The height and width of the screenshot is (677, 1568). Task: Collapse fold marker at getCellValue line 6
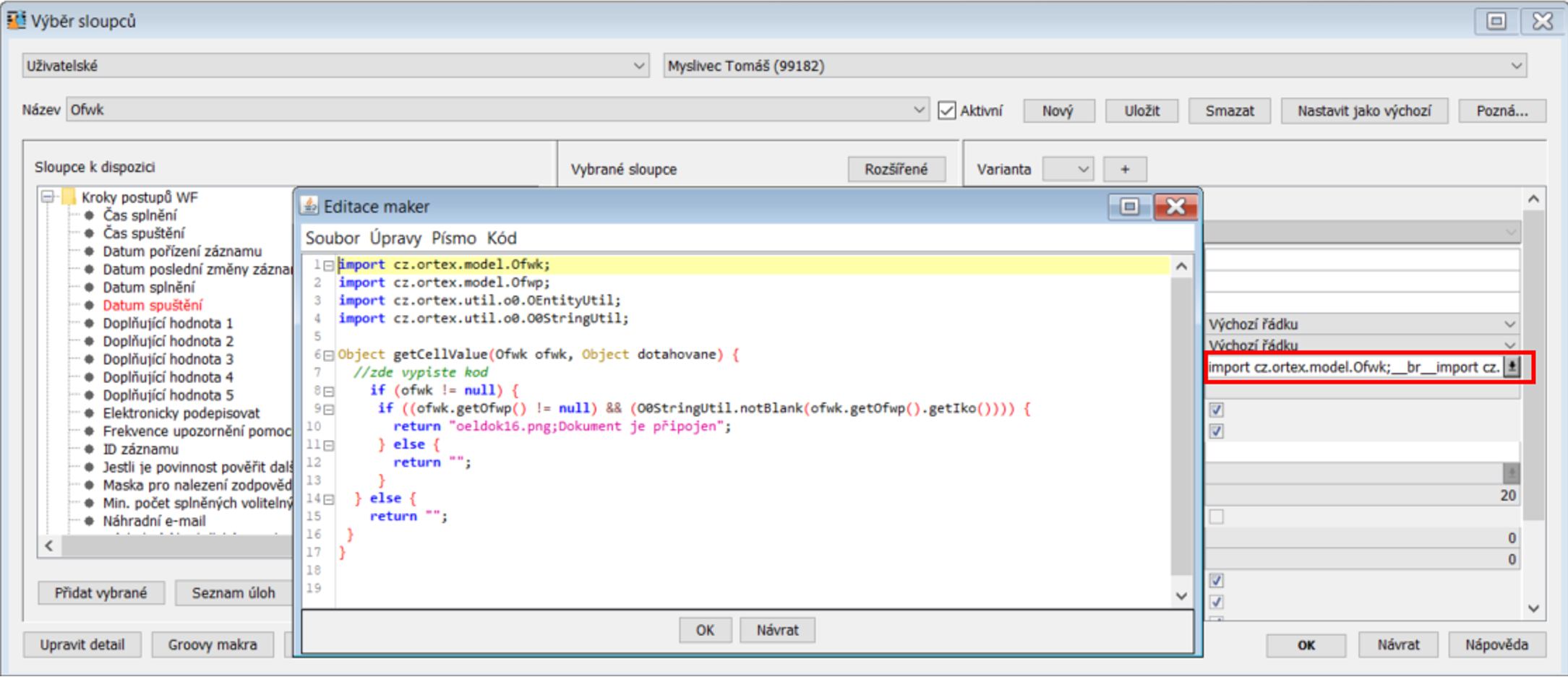click(329, 355)
